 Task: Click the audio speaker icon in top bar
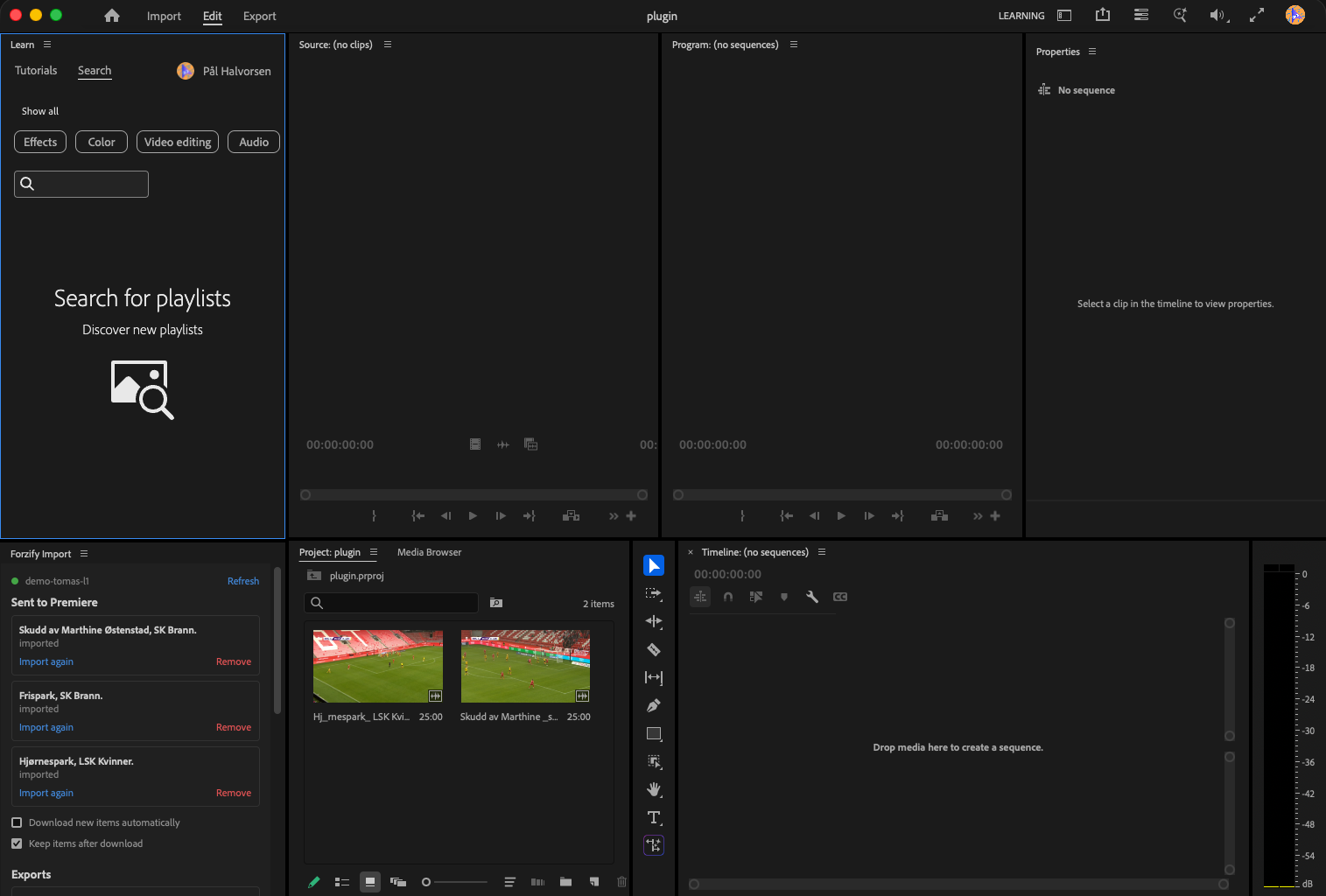tap(1218, 15)
